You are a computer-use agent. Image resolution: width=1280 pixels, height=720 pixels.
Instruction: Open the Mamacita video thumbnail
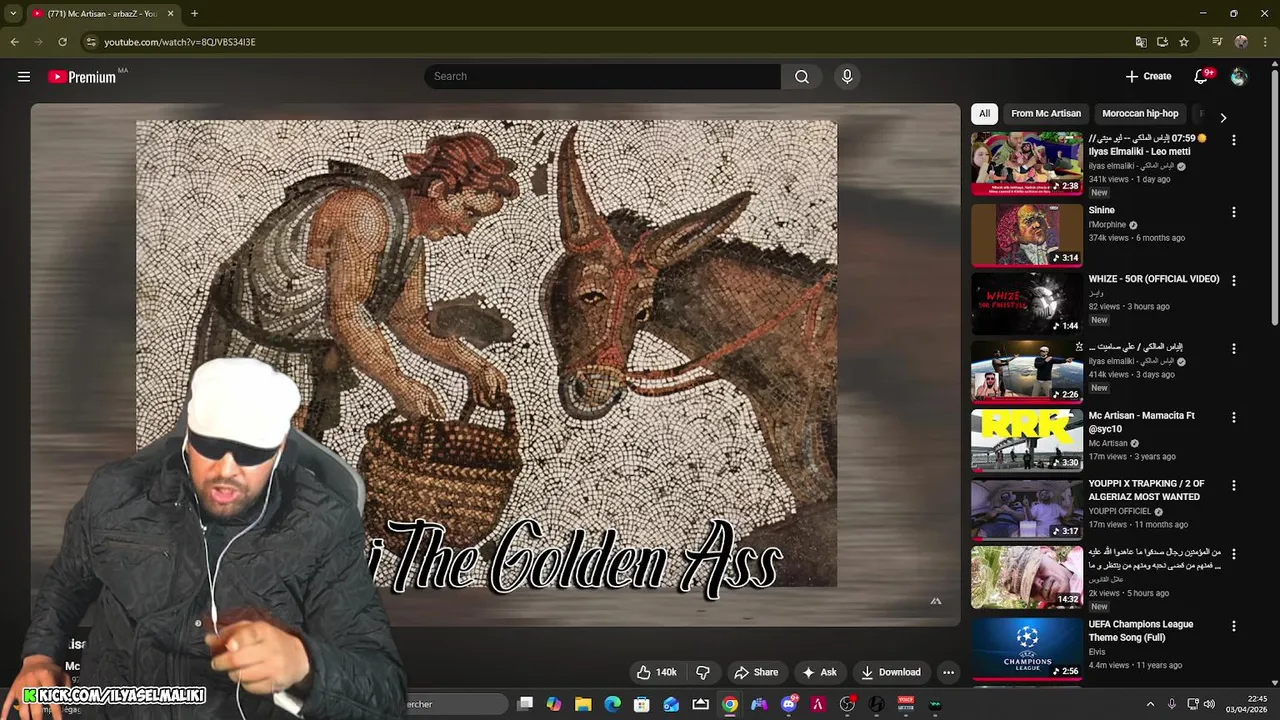pos(1027,440)
